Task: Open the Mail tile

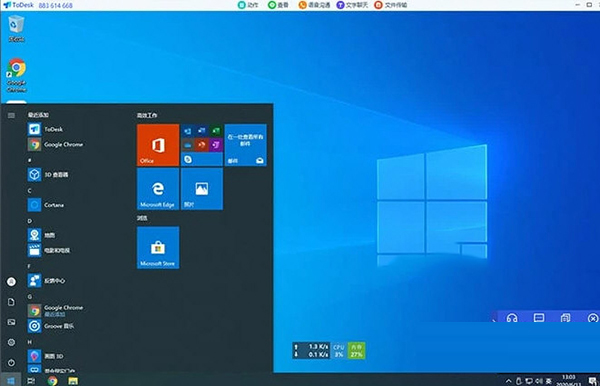Action: (246, 145)
